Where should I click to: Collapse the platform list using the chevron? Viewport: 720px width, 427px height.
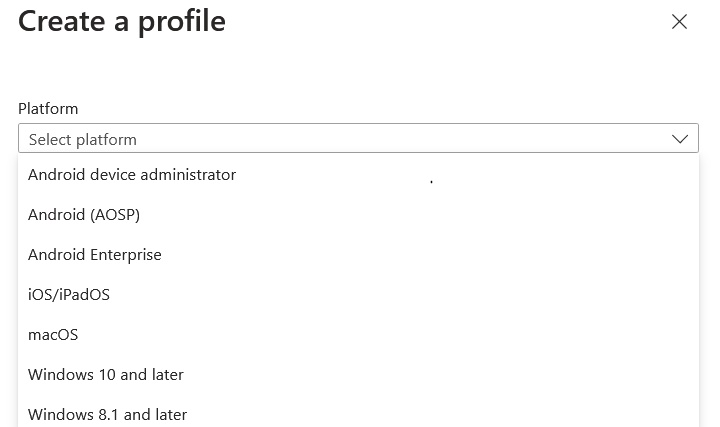(680, 139)
